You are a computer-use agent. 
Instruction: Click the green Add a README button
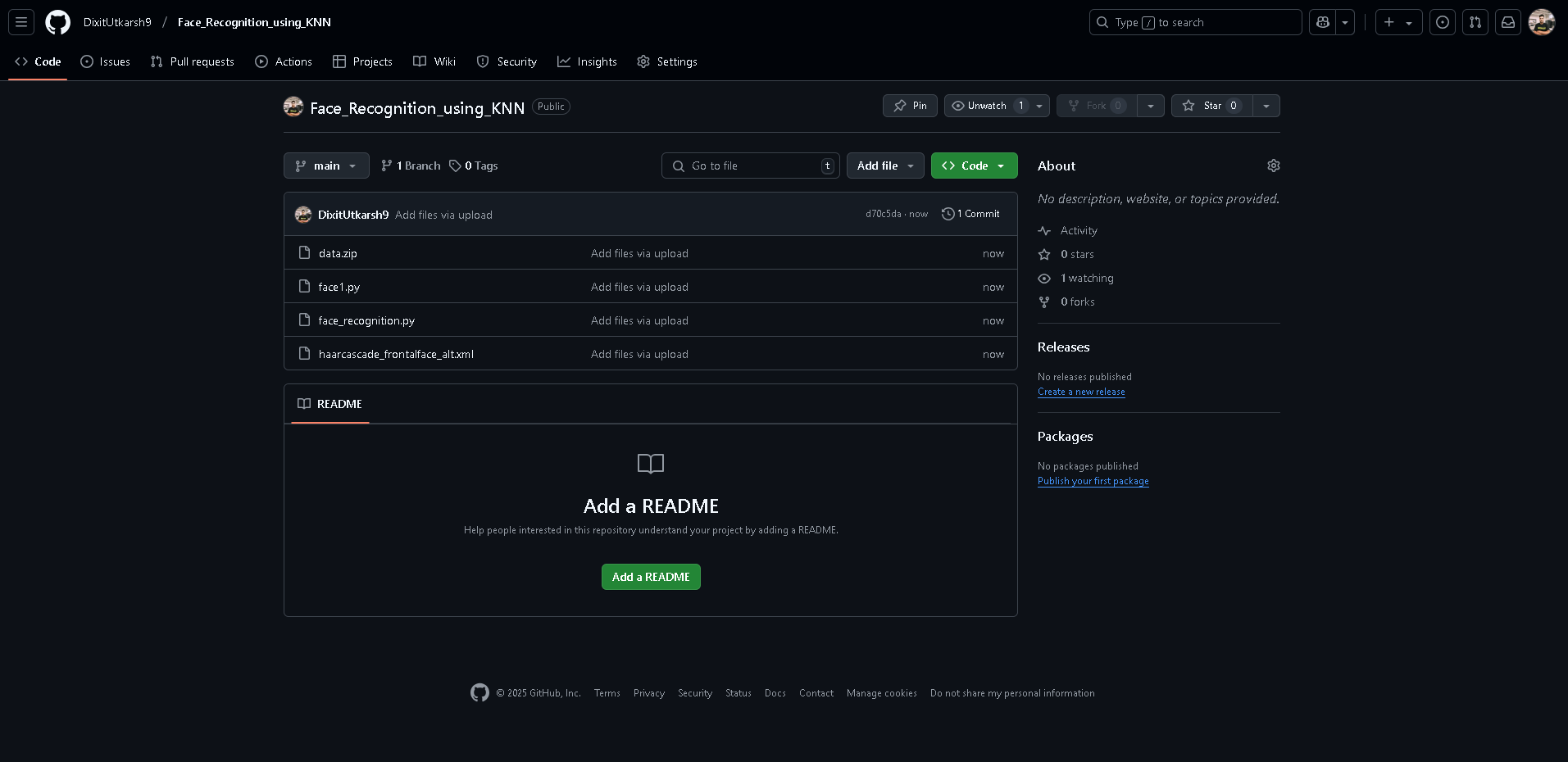[651, 577]
